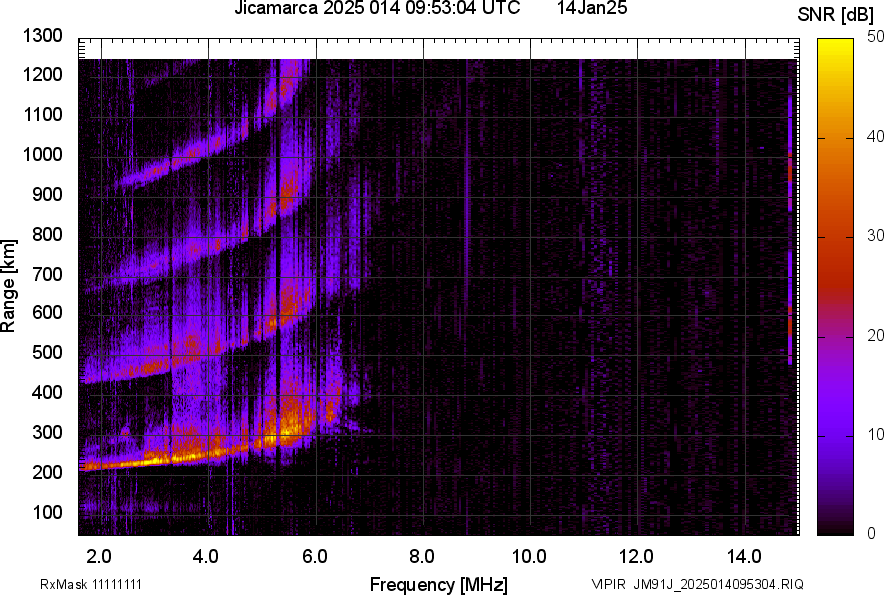Click the SNR [dB] colorbar title

pyautogui.click(x=836, y=15)
